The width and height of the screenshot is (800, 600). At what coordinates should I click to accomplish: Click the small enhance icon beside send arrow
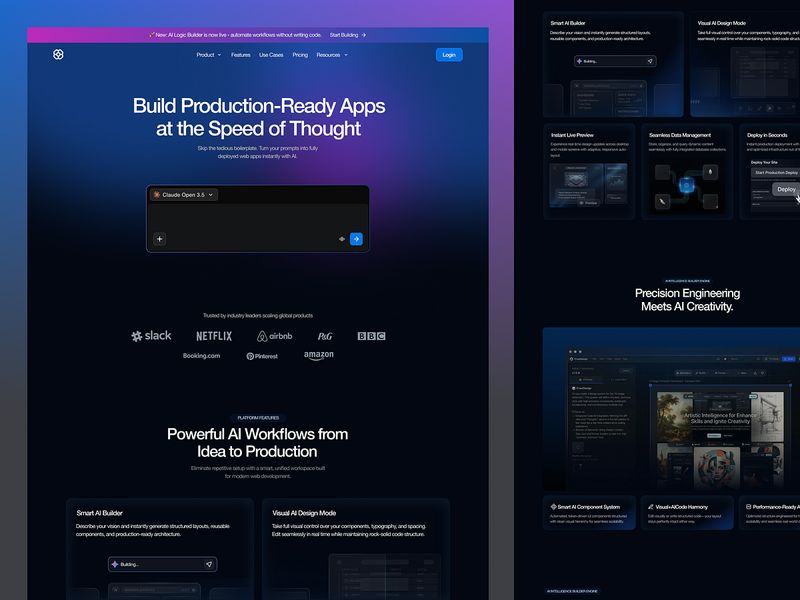tap(342, 239)
